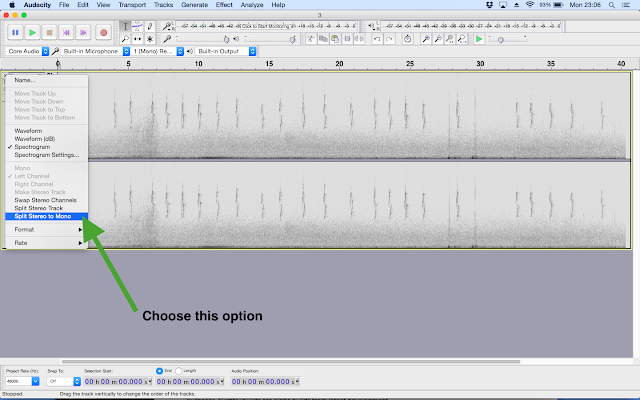Viewport: 640px width, 400px height.
Task: Expand the Rate submenu
Action: 47,243
